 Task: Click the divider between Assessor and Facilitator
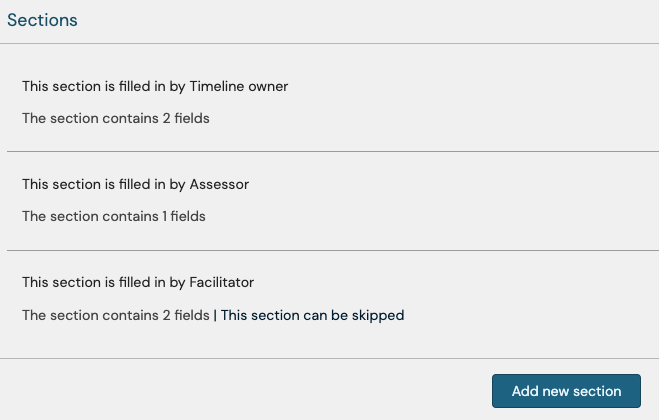tap(330, 250)
